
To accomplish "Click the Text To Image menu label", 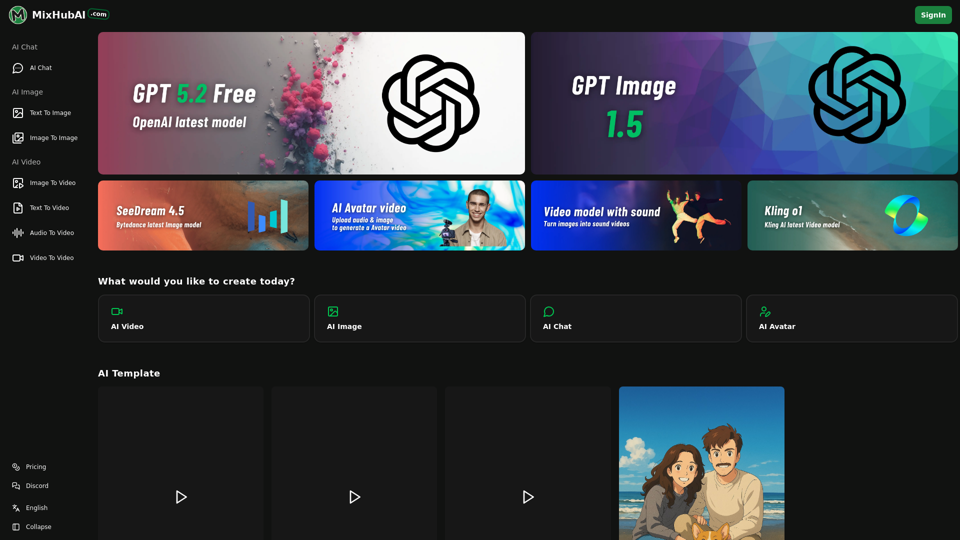I will pyautogui.click(x=50, y=113).
